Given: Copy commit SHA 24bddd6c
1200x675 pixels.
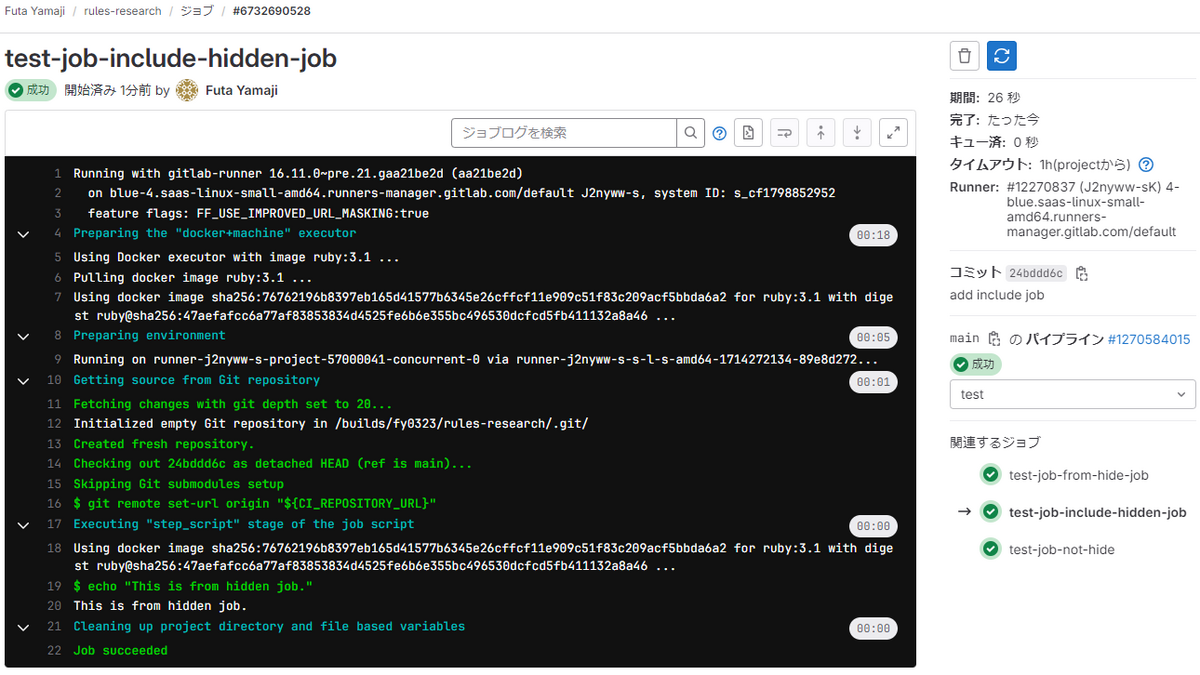Looking at the screenshot, I should (x=1082, y=273).
